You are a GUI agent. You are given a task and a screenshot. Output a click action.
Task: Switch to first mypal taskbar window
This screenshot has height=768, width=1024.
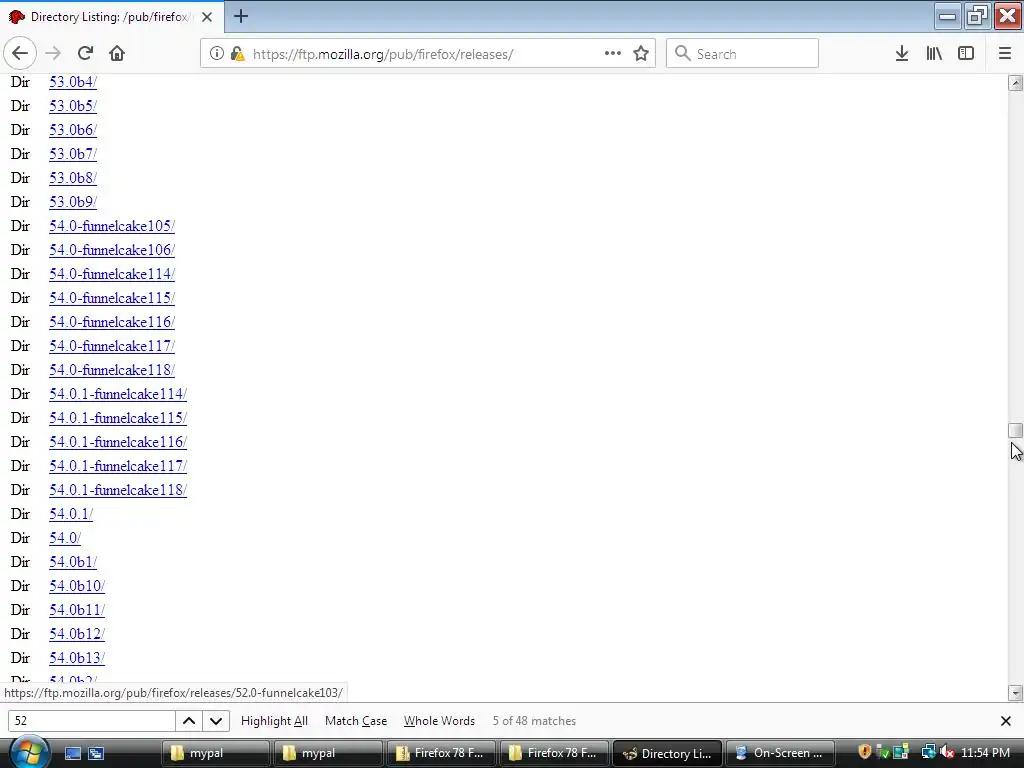(x=216, y=753)
